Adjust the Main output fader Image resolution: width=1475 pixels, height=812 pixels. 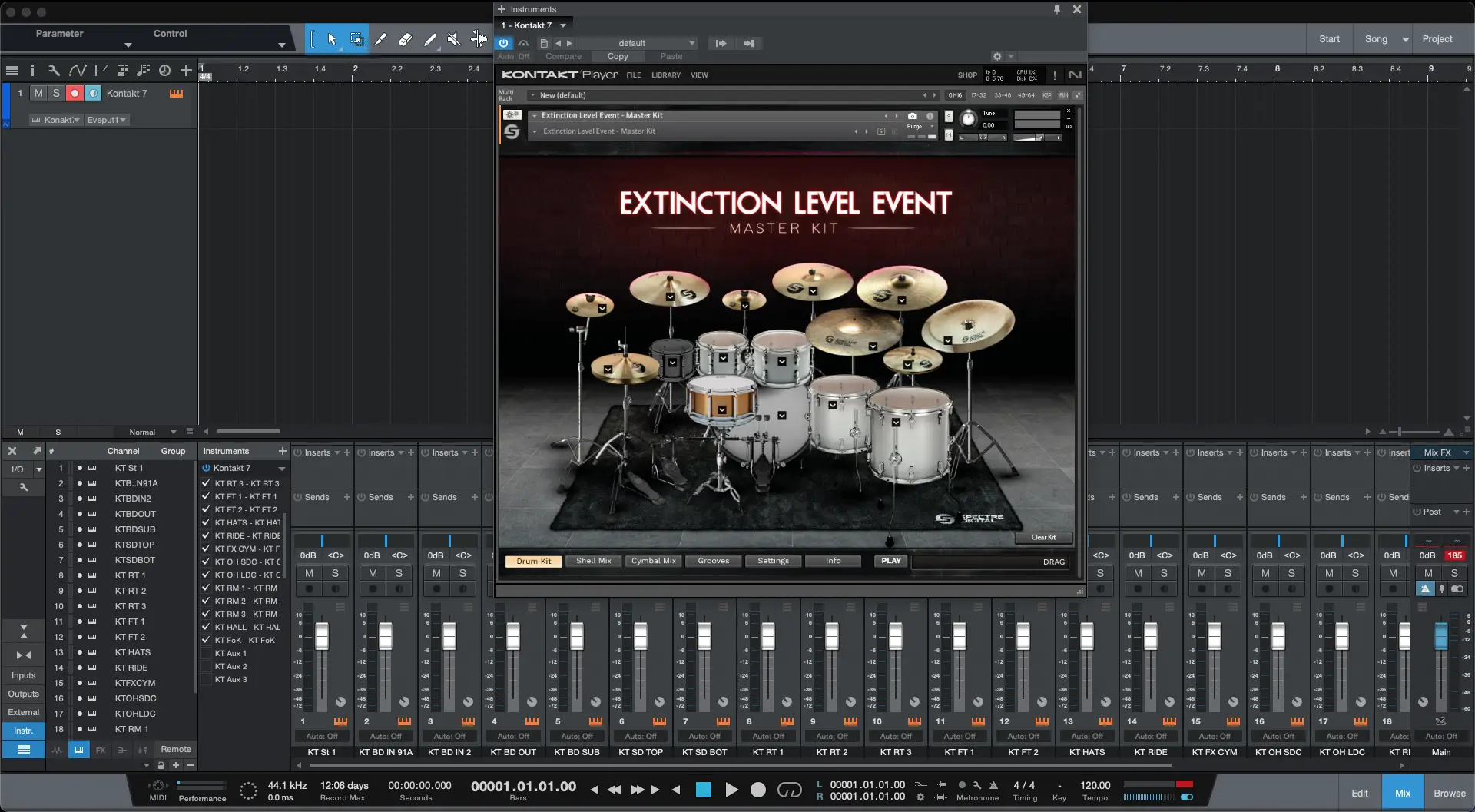point(1441,636)
